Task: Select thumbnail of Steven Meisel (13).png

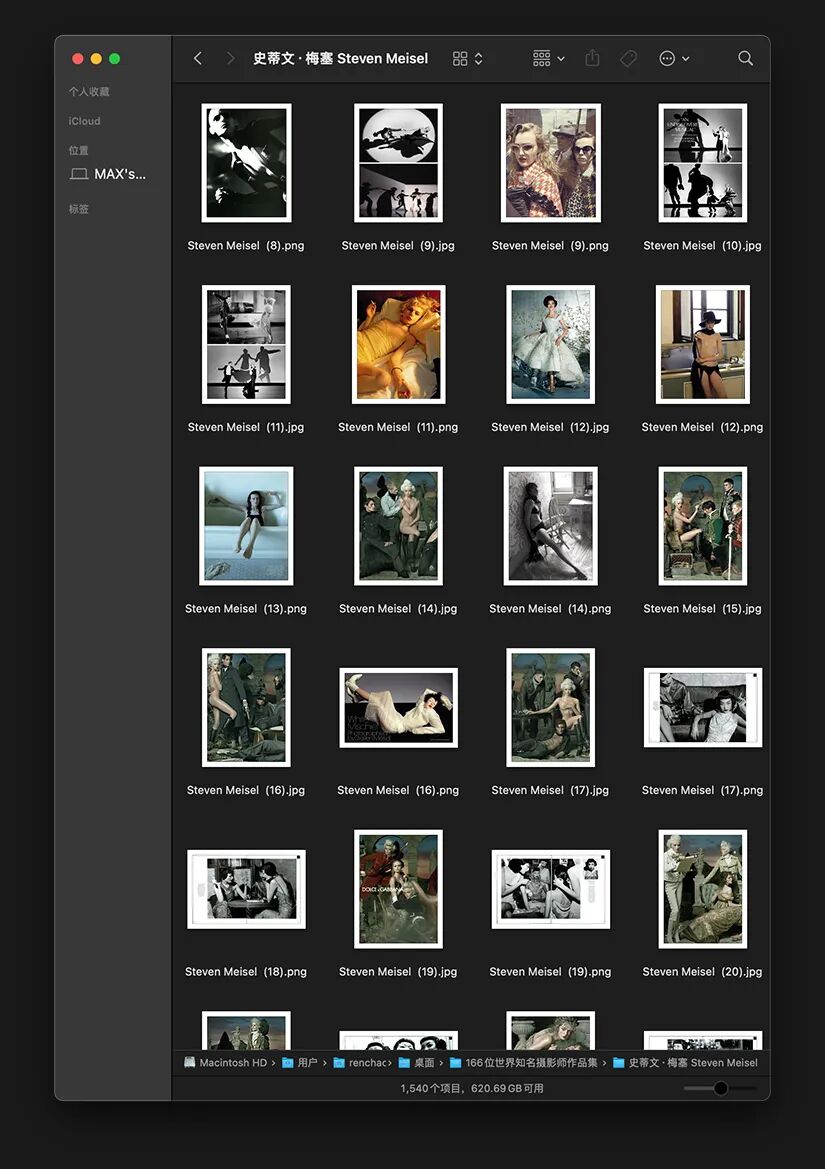Action: tap(246, 526)
